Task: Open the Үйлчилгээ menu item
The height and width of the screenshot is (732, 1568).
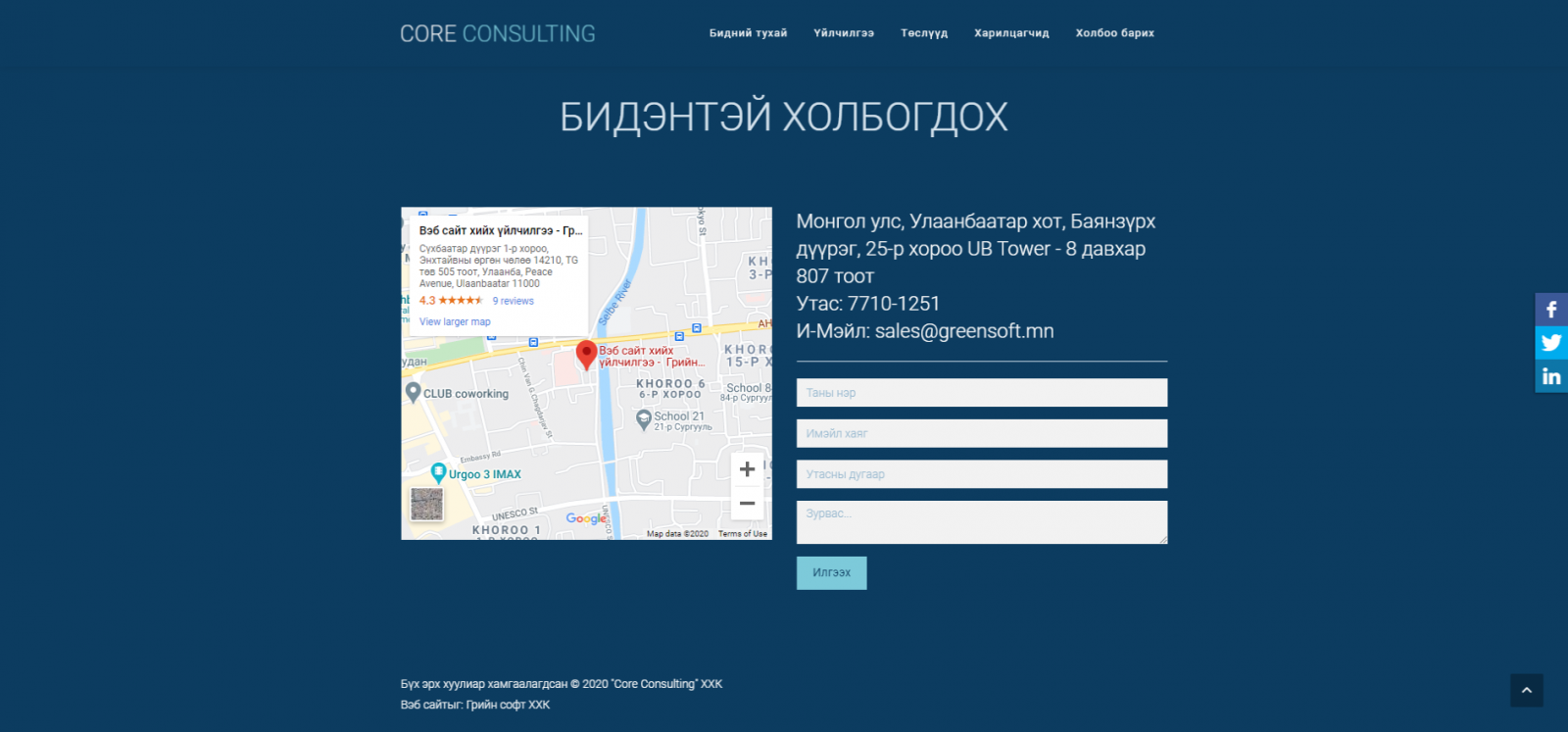Action: [844, 33]
